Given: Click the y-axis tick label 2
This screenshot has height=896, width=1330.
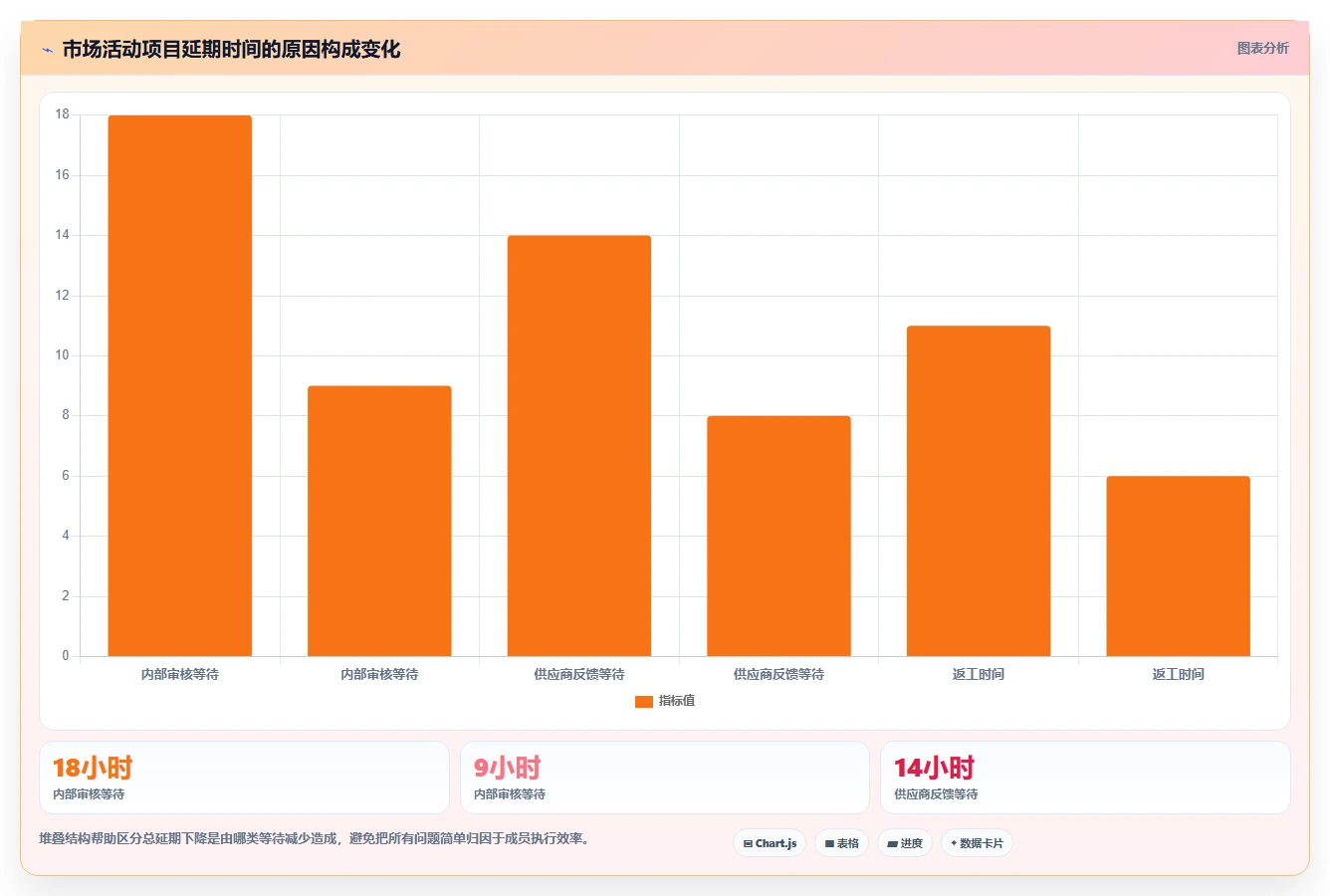Looking at the screenshot, I should [66, 596].
